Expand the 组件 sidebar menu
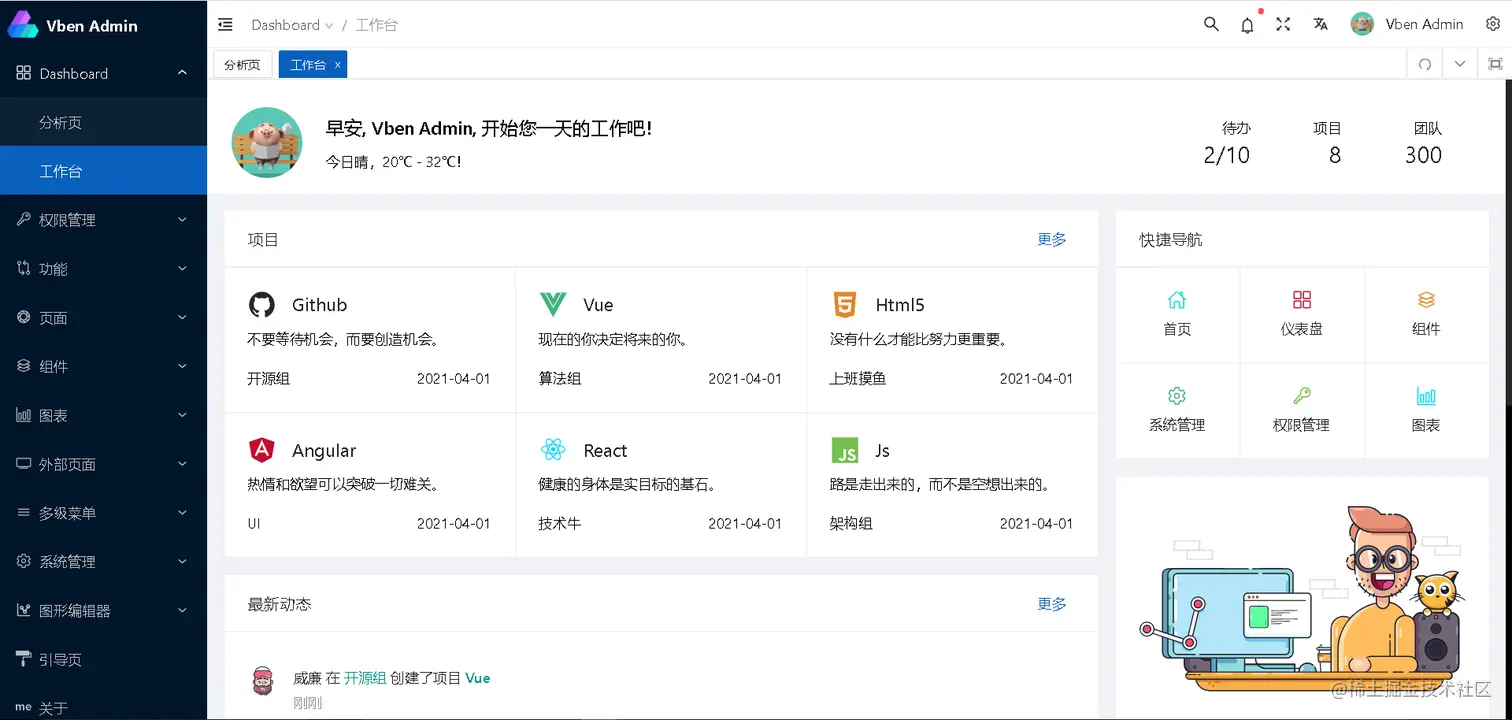The height and width of the screenshot is (720, 1512). click(x=104, y=366)
